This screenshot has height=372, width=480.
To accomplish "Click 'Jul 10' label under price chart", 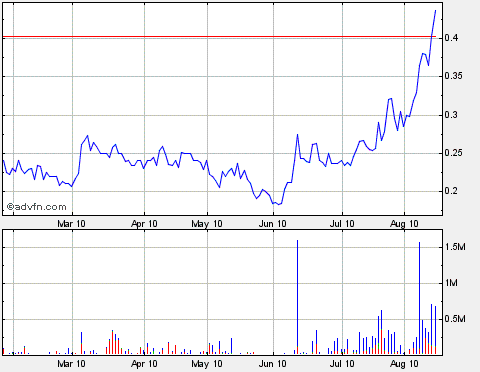I will click(x=342, y=224).
